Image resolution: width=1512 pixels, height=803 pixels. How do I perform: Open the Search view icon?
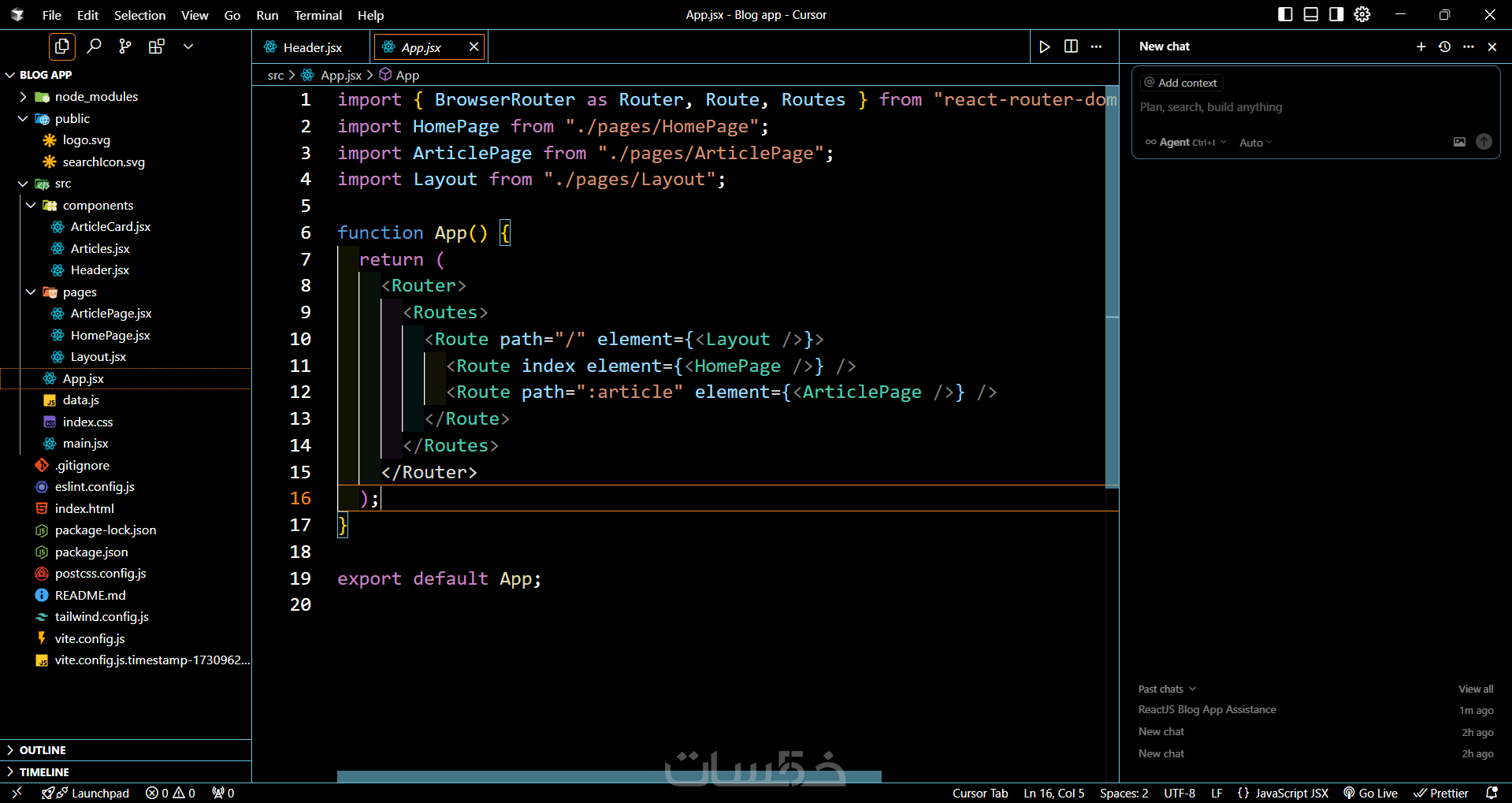[x=94, y=46]
